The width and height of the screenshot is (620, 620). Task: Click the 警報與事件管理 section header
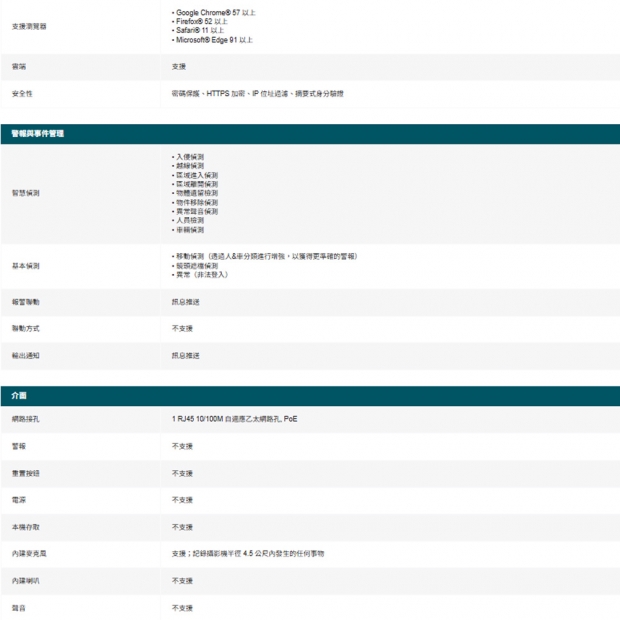pos(38,133)
